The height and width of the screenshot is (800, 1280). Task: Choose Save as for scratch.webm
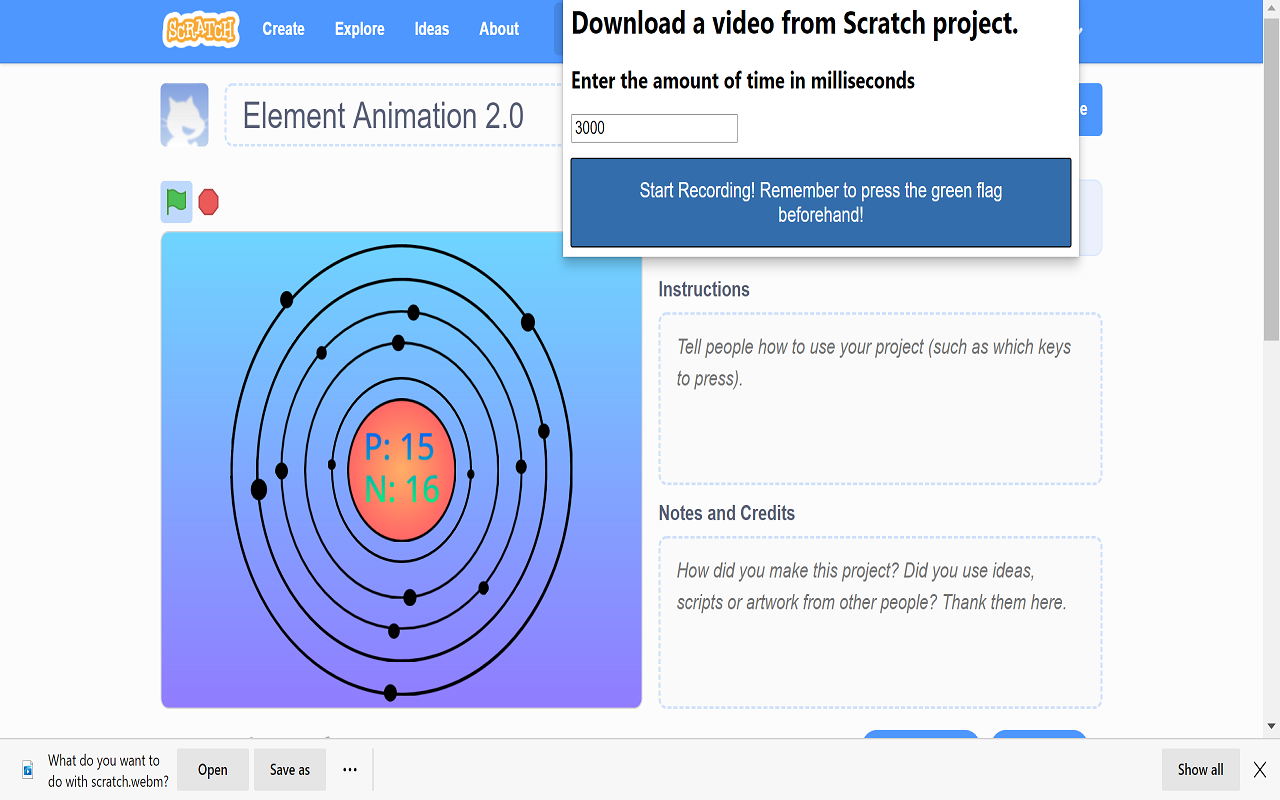click(x=290, y=770)
